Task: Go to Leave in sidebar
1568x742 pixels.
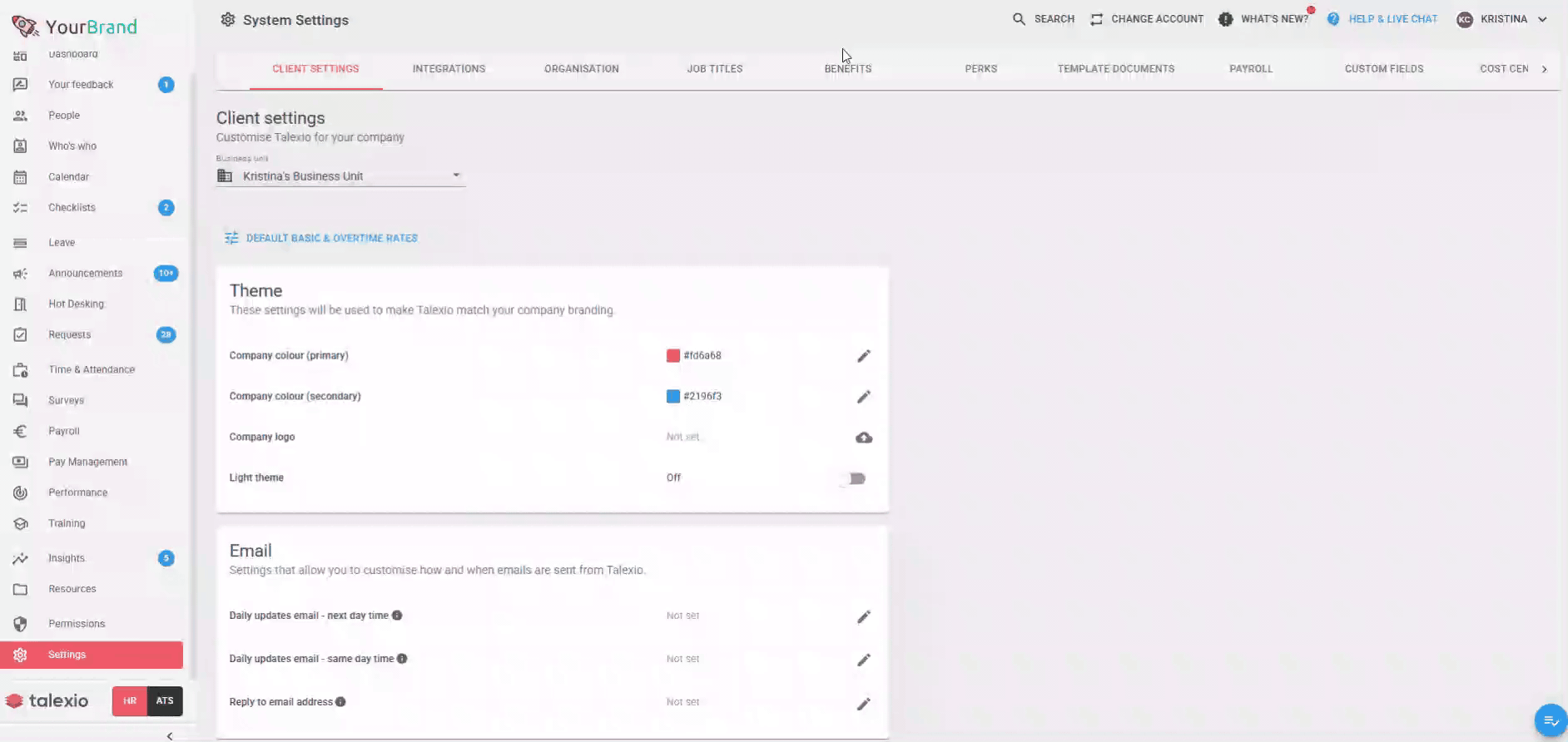Action: (62, 243)
